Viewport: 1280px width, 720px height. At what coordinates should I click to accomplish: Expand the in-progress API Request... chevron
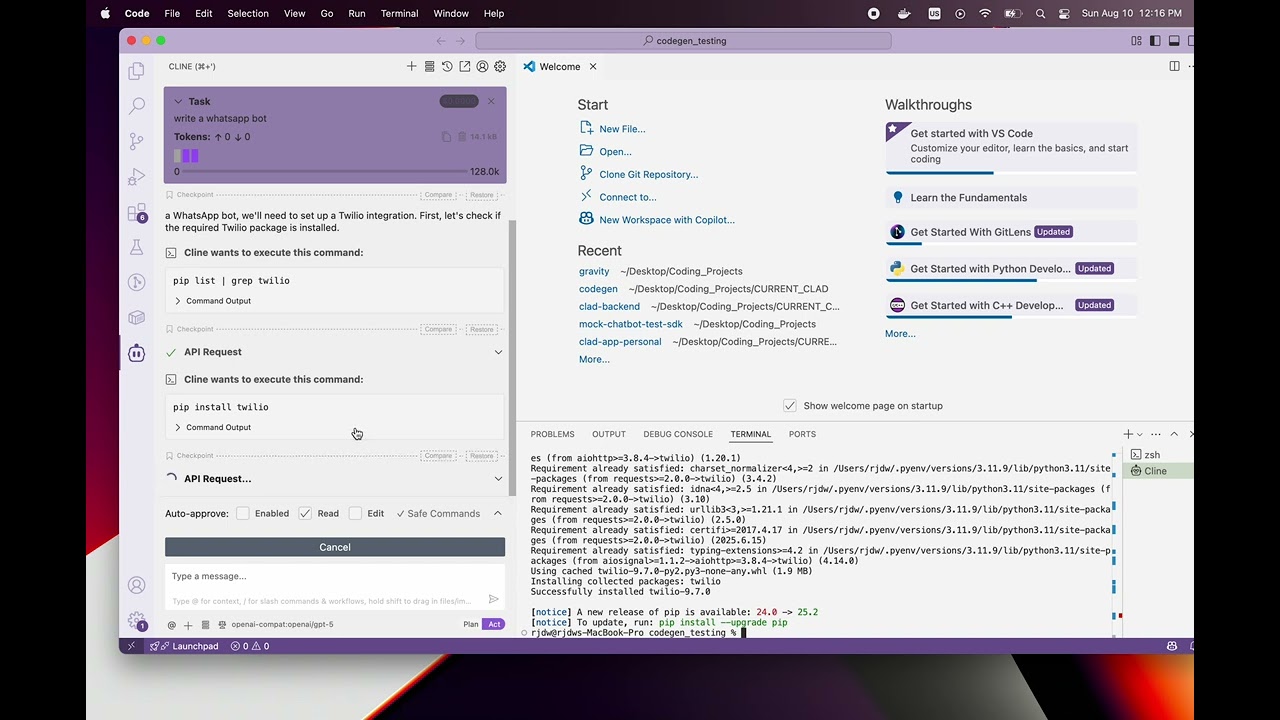[x=498, y=478]
